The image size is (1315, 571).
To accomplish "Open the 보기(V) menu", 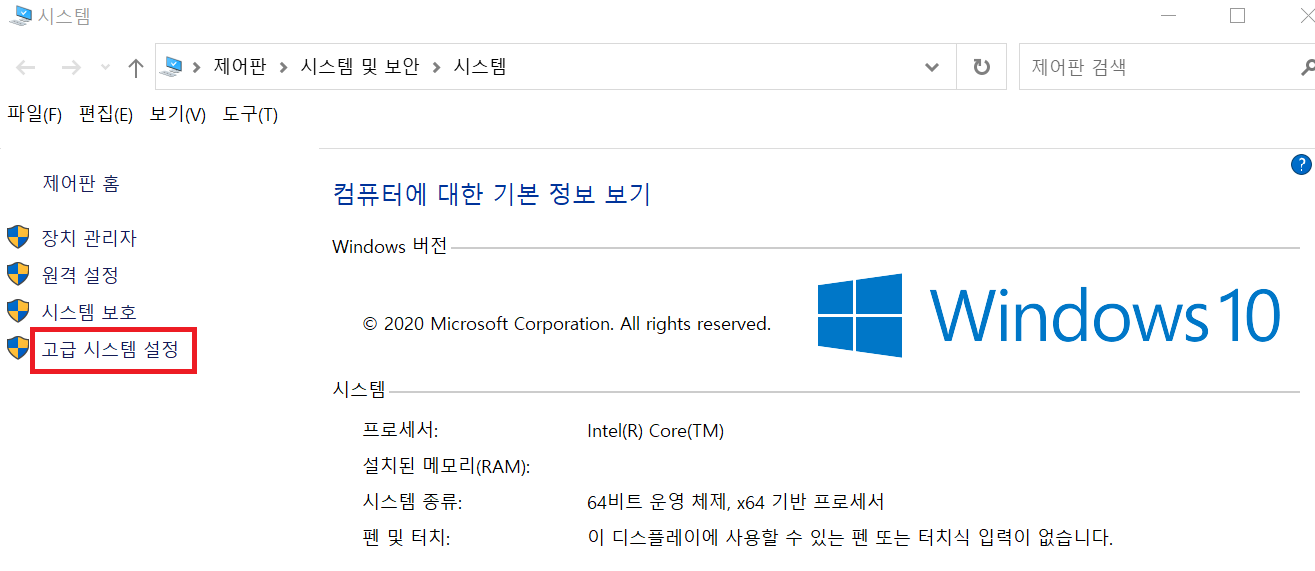I will [178, 115].
